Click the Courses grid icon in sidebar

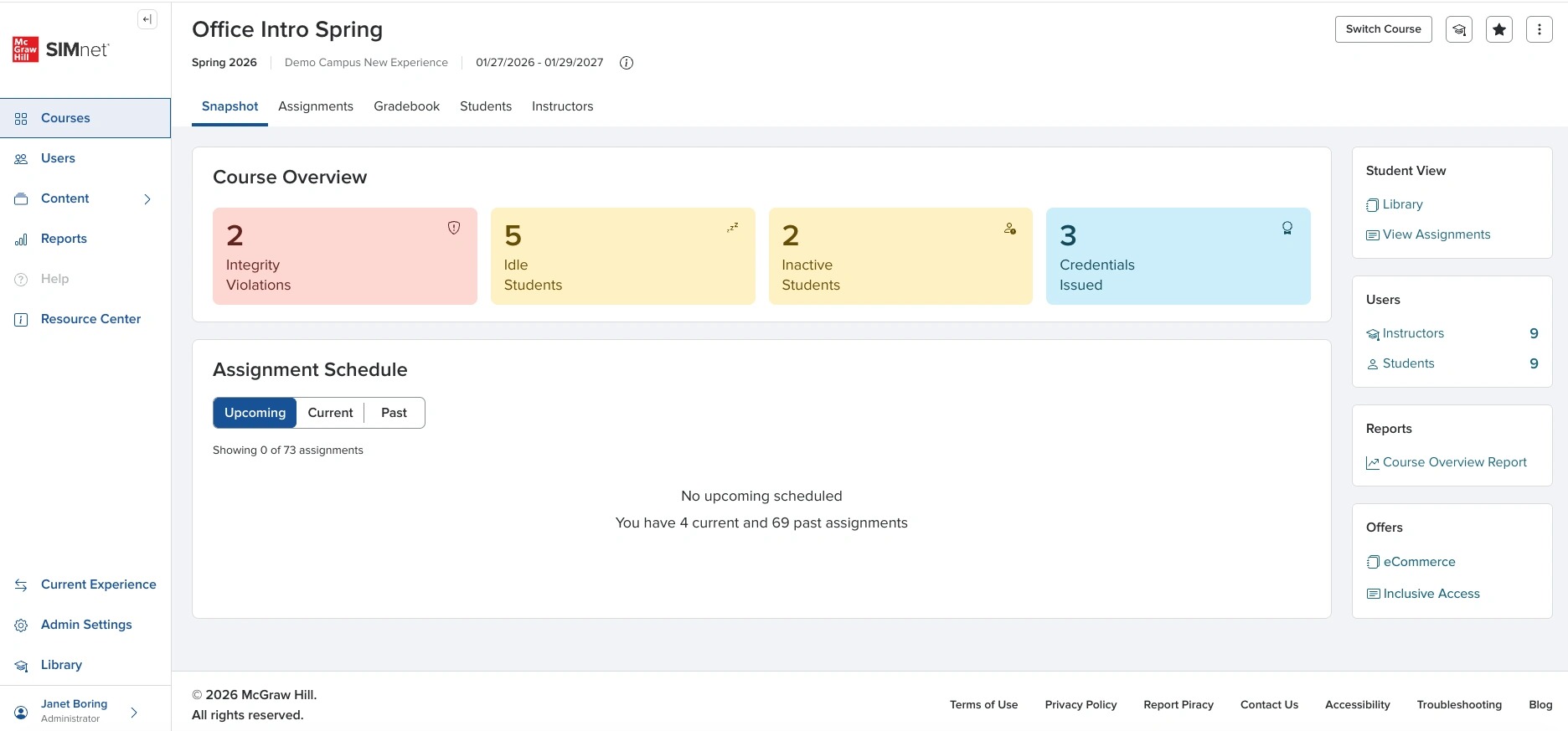coord(22,119)
